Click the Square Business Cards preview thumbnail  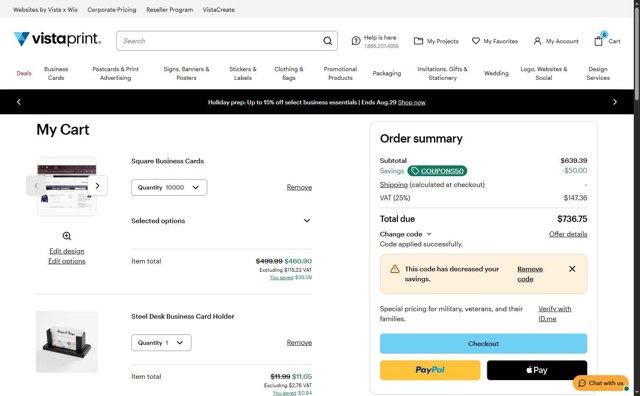coord(67,187)
